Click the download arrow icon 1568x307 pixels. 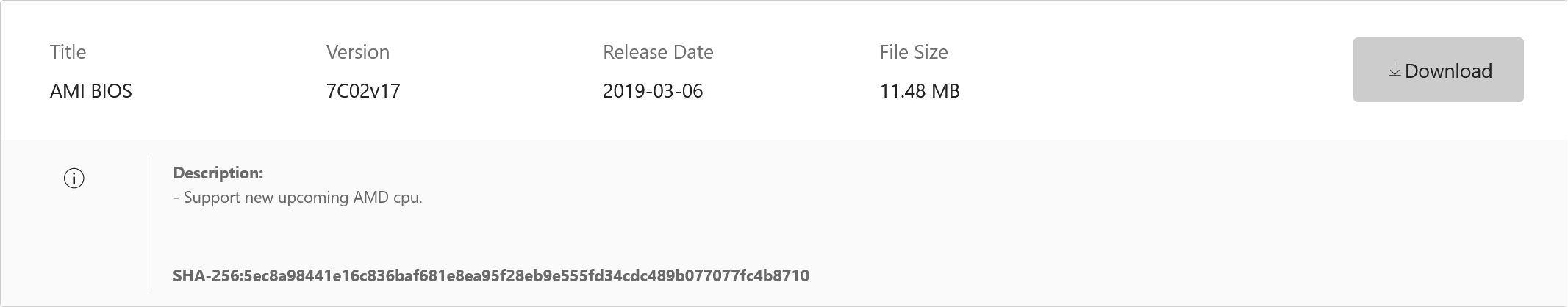click(x=1394, y=71)
